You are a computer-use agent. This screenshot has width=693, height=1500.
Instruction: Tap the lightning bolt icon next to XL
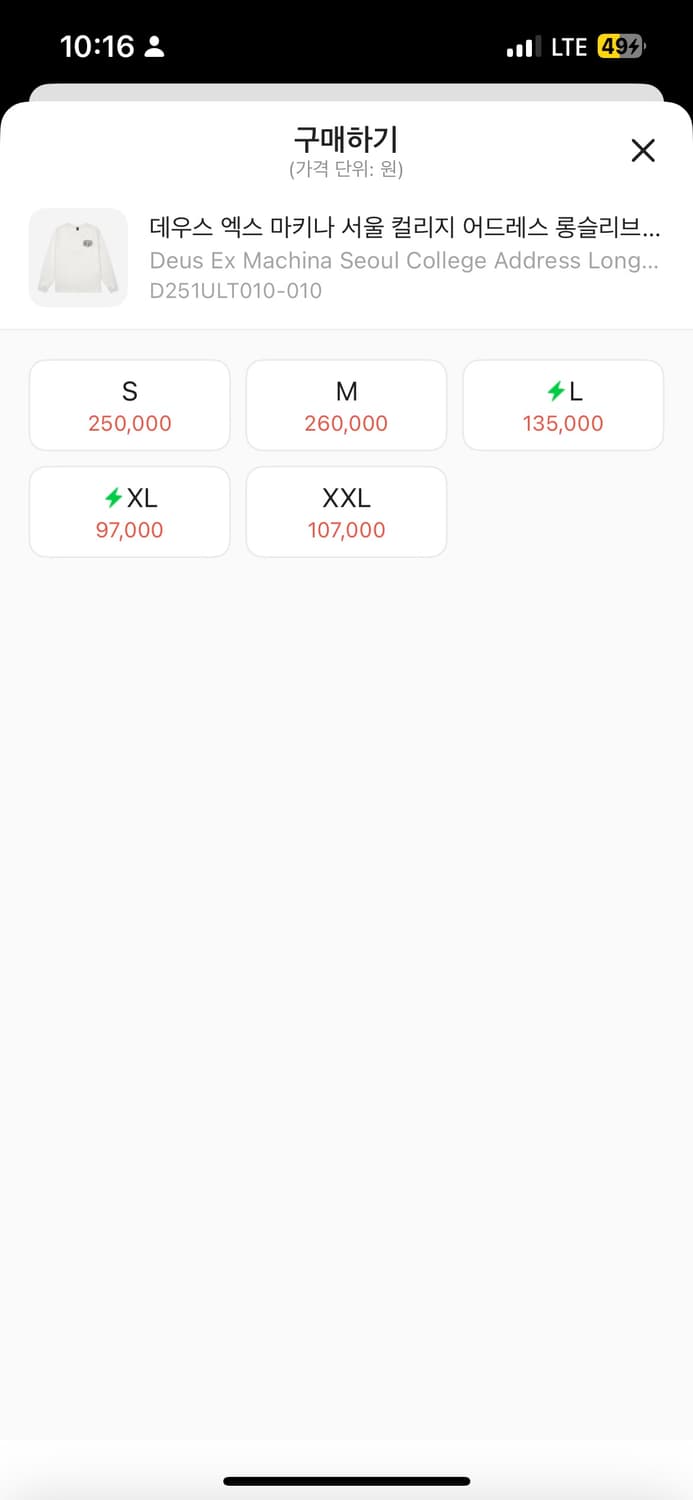point(113,497)
